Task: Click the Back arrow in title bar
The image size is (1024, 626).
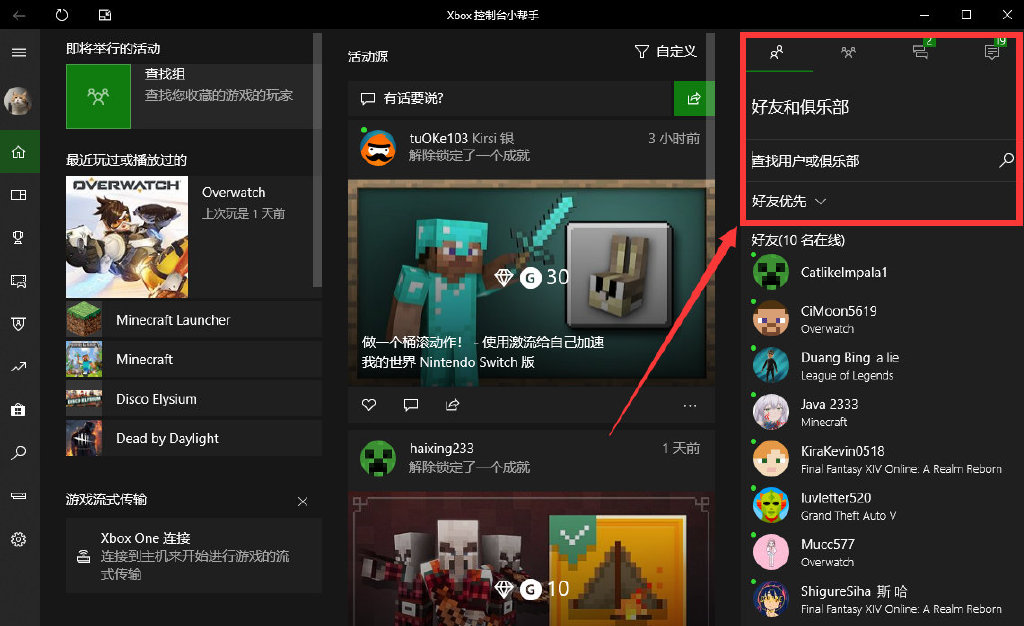Action: click(19, 14)
